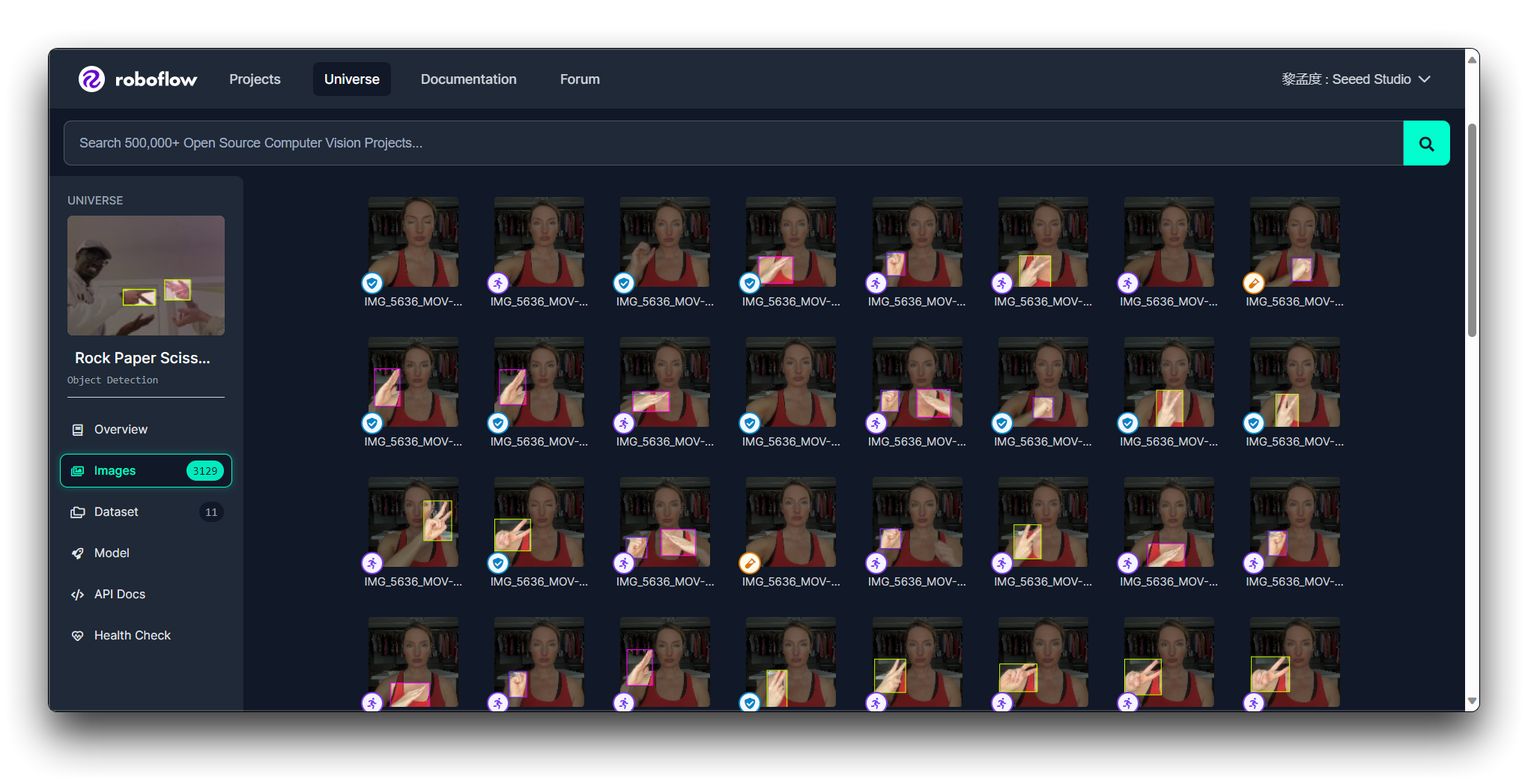Screen dimensions: 1528x784
Task: Click purple runner badge on third-row seventh image
Action: (x=1128, y=563)
